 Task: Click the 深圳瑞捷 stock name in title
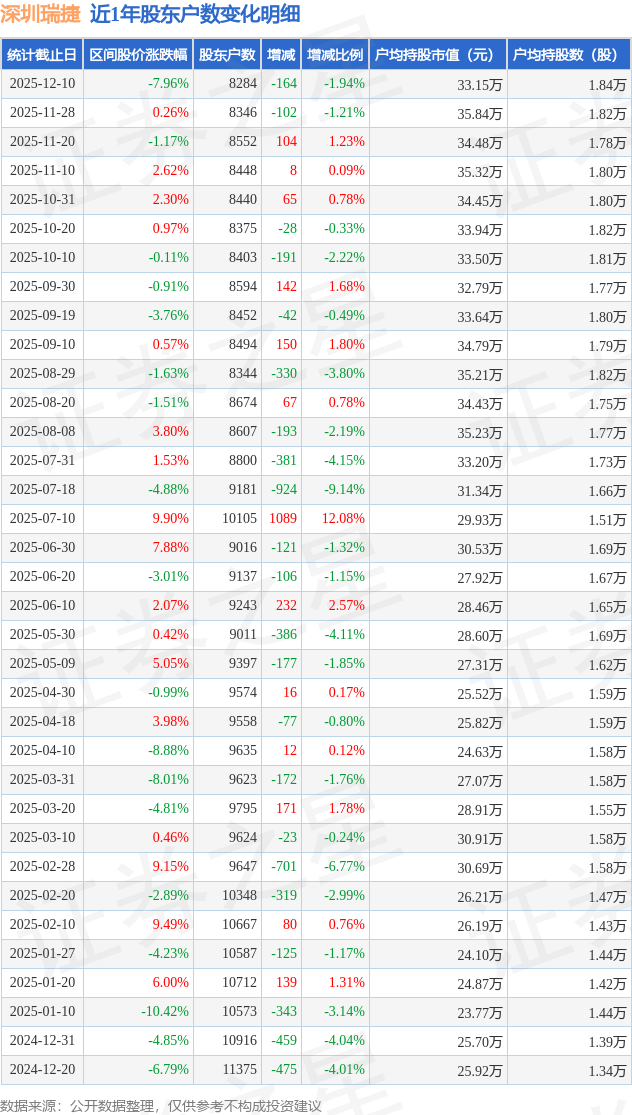pos(40,14)
